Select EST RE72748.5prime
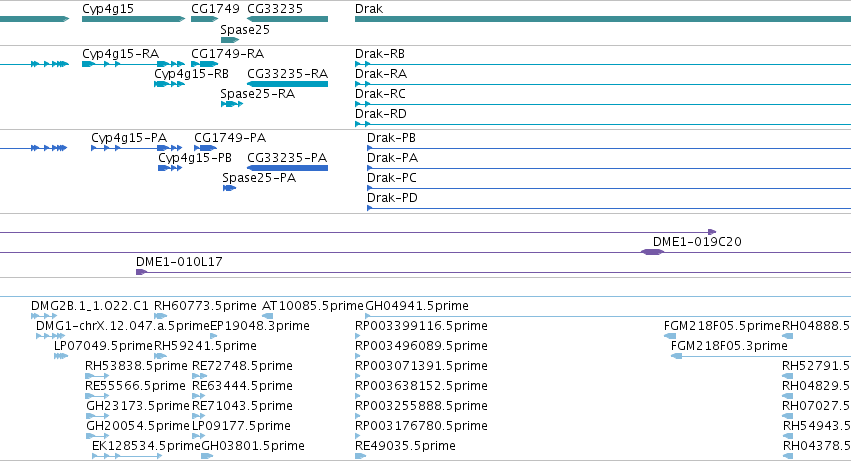851x461 pixels. tap(242, 366)
